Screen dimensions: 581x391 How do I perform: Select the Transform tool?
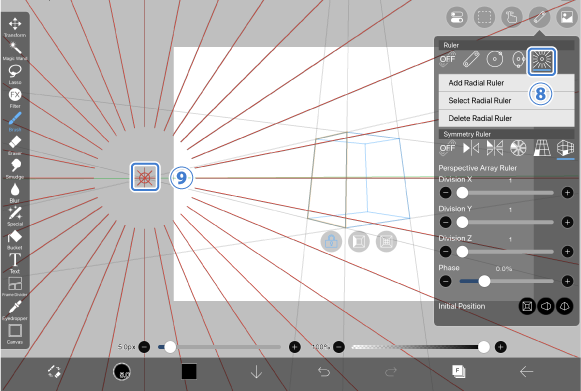(x=15, y=27)
